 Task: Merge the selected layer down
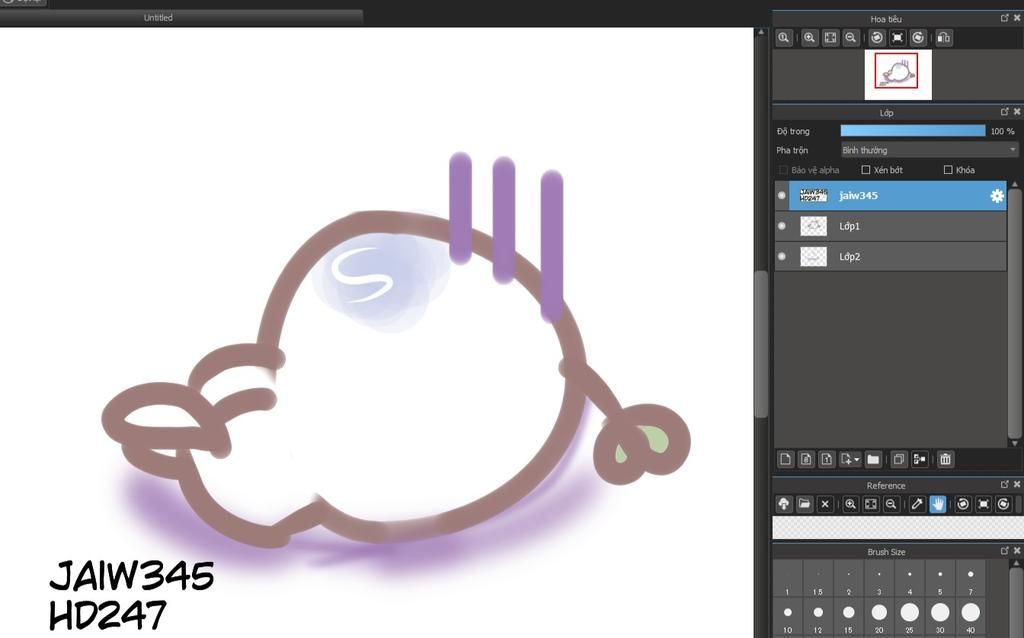(x=920, y=459)
